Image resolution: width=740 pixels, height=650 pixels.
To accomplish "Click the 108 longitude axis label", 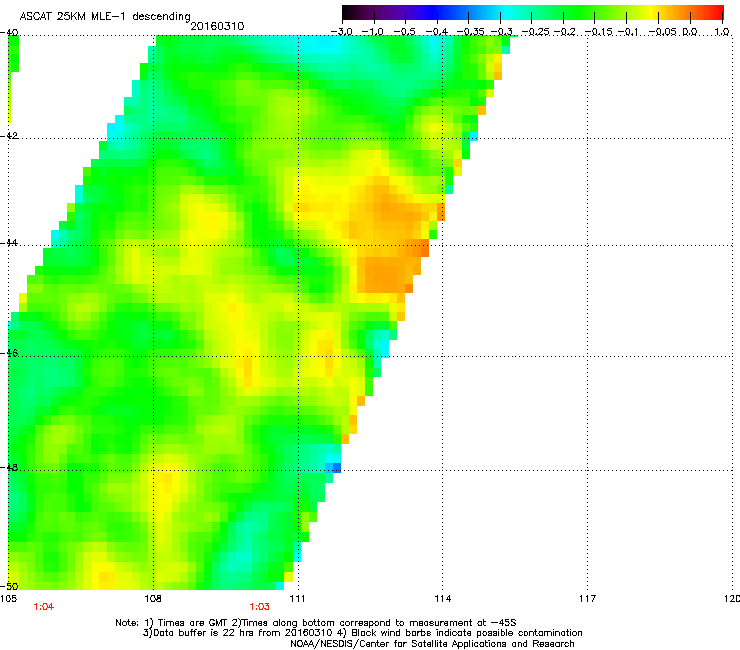I will [153, 599].
